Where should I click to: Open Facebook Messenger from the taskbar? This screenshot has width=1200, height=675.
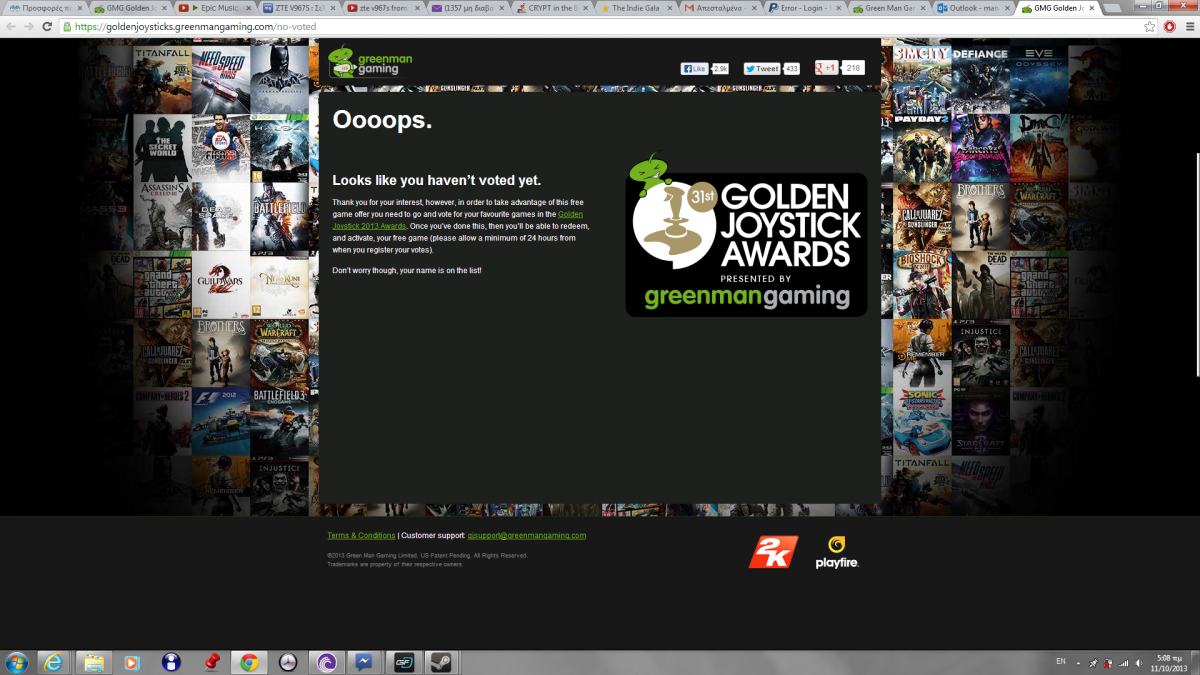pos(364,662)
